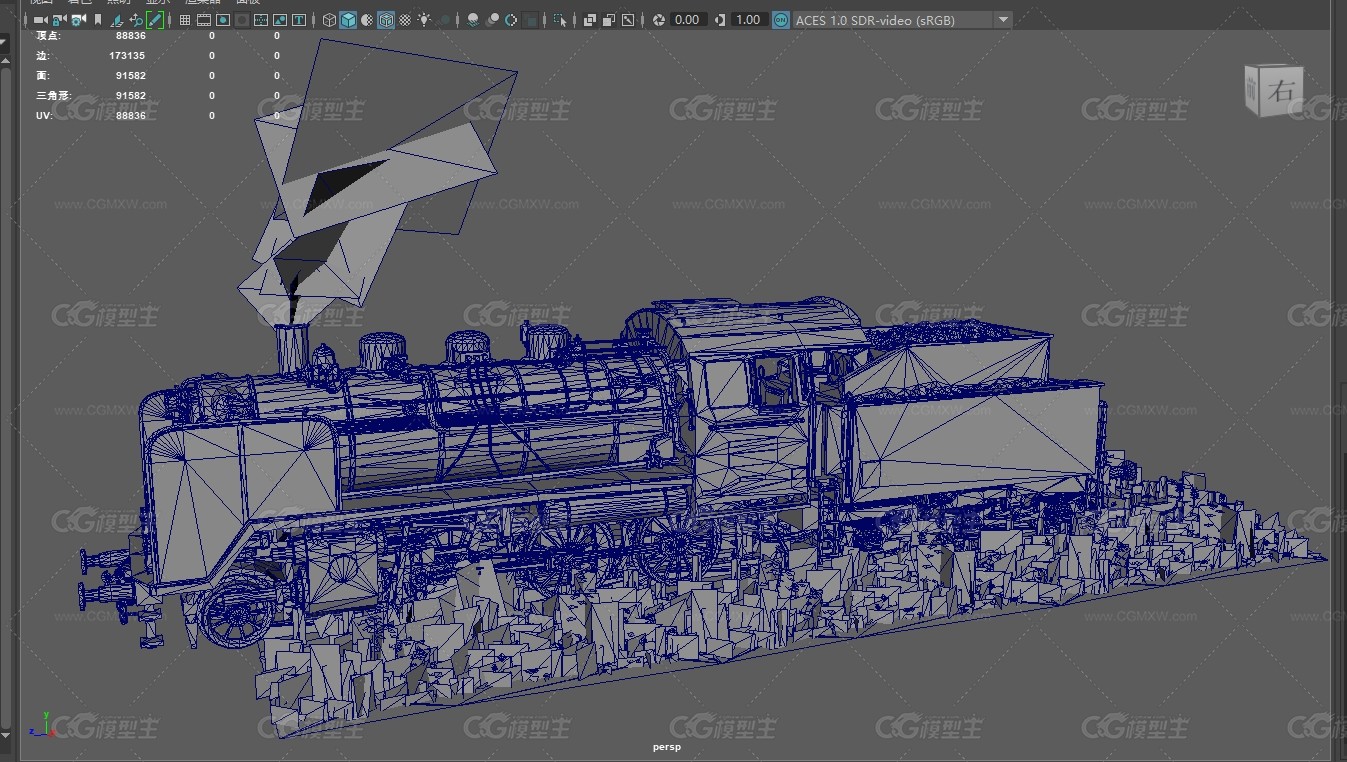This screenshot has height=762, width=1347.
Task: Toggle the View Transform ON button
Action: [x=780, y=20]
